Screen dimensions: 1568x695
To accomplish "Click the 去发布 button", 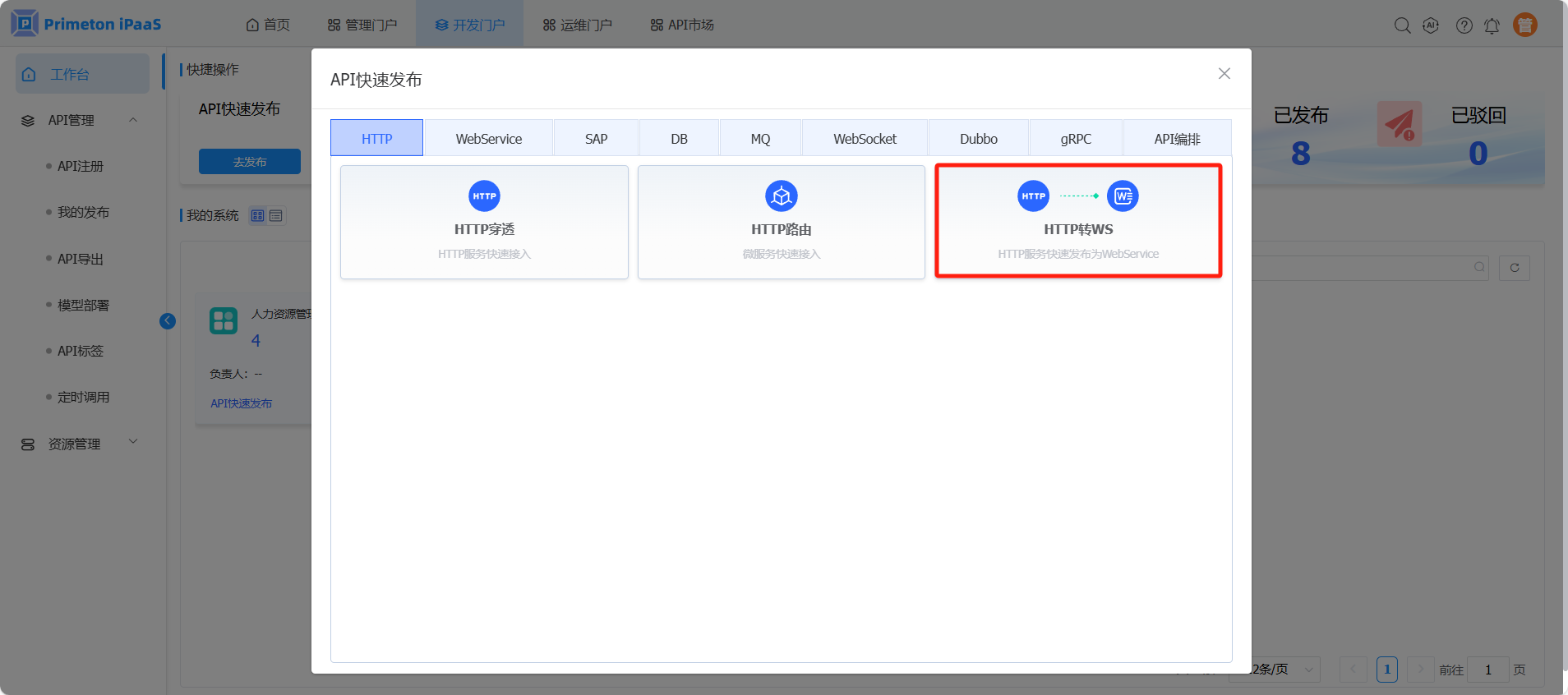I will click(x=249, y=162).
